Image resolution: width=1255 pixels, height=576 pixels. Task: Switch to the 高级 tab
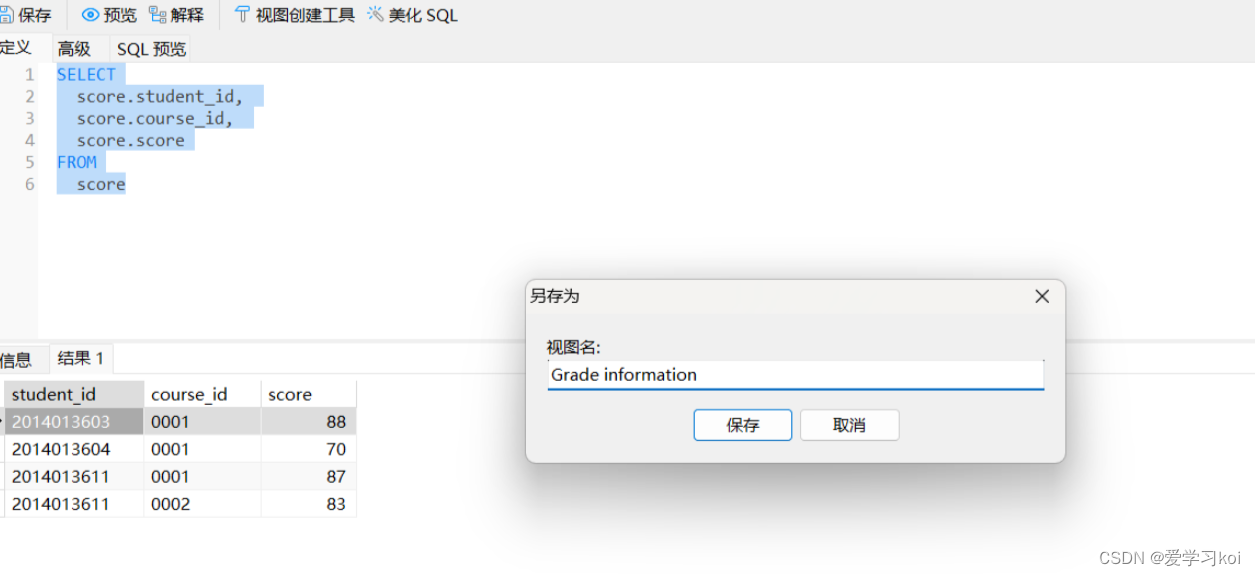tap(74, 49)
